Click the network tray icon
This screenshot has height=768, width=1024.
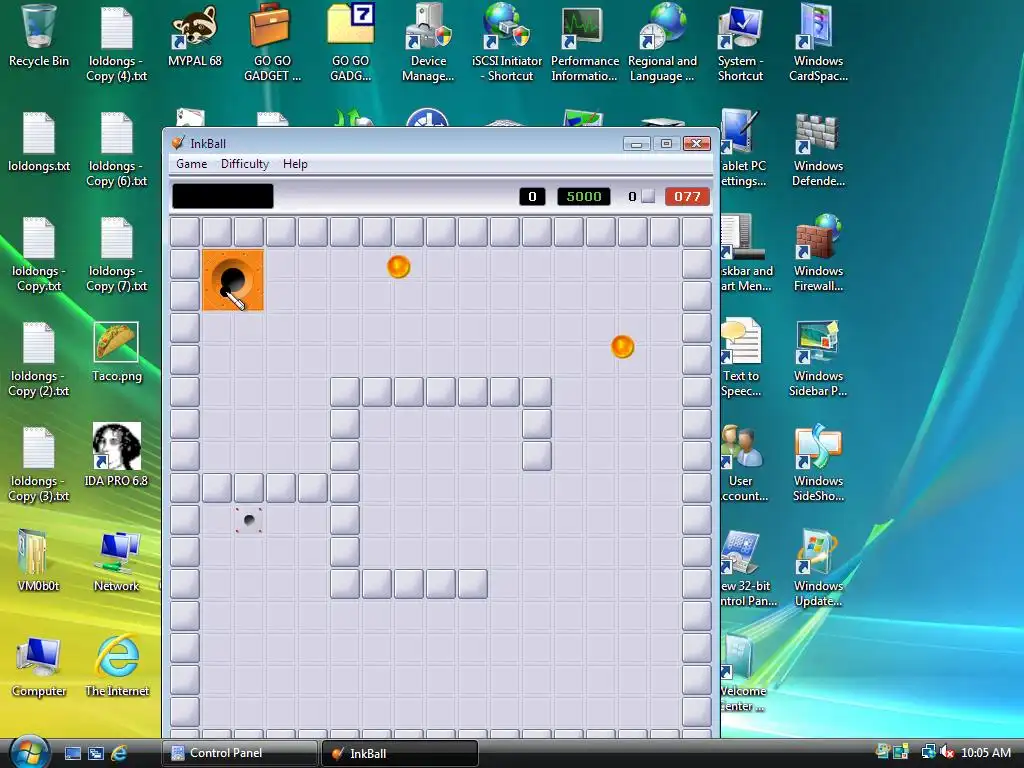pos(928,752)
